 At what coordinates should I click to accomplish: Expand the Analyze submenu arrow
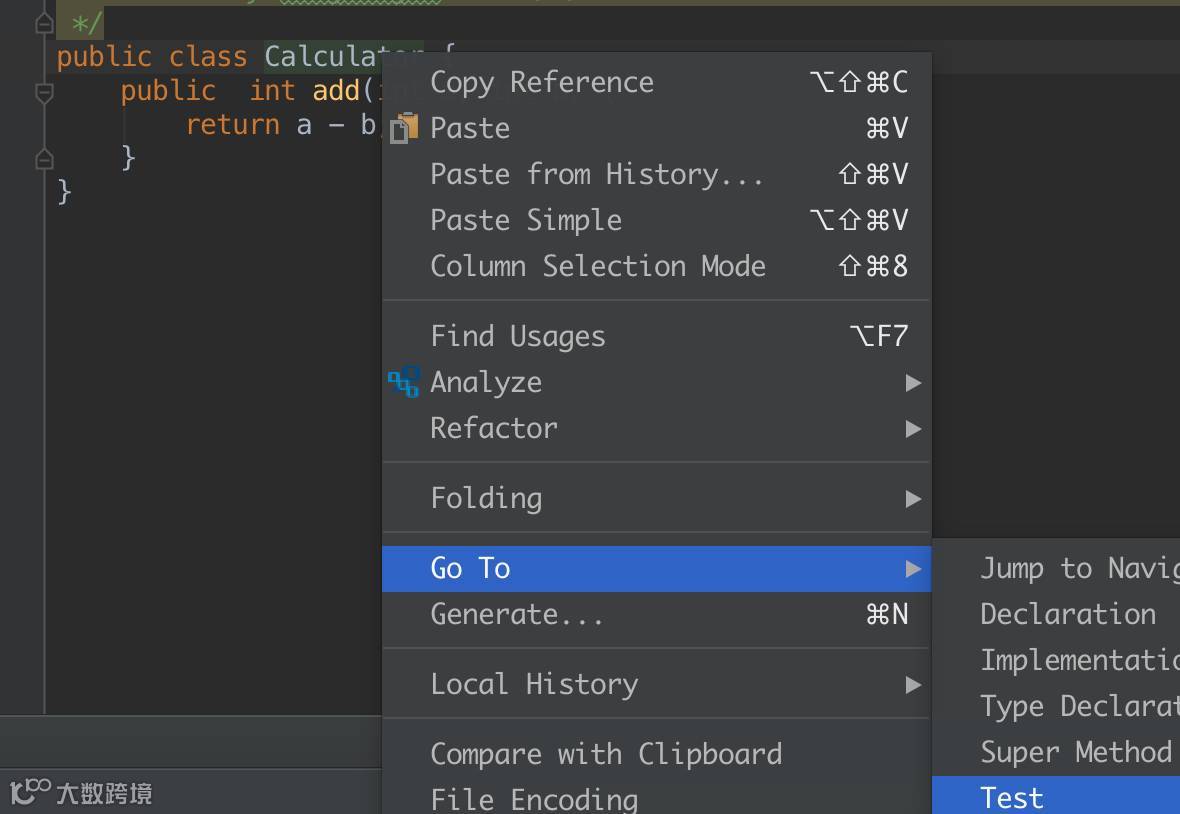pyautogui.click(x=912, y=383)
